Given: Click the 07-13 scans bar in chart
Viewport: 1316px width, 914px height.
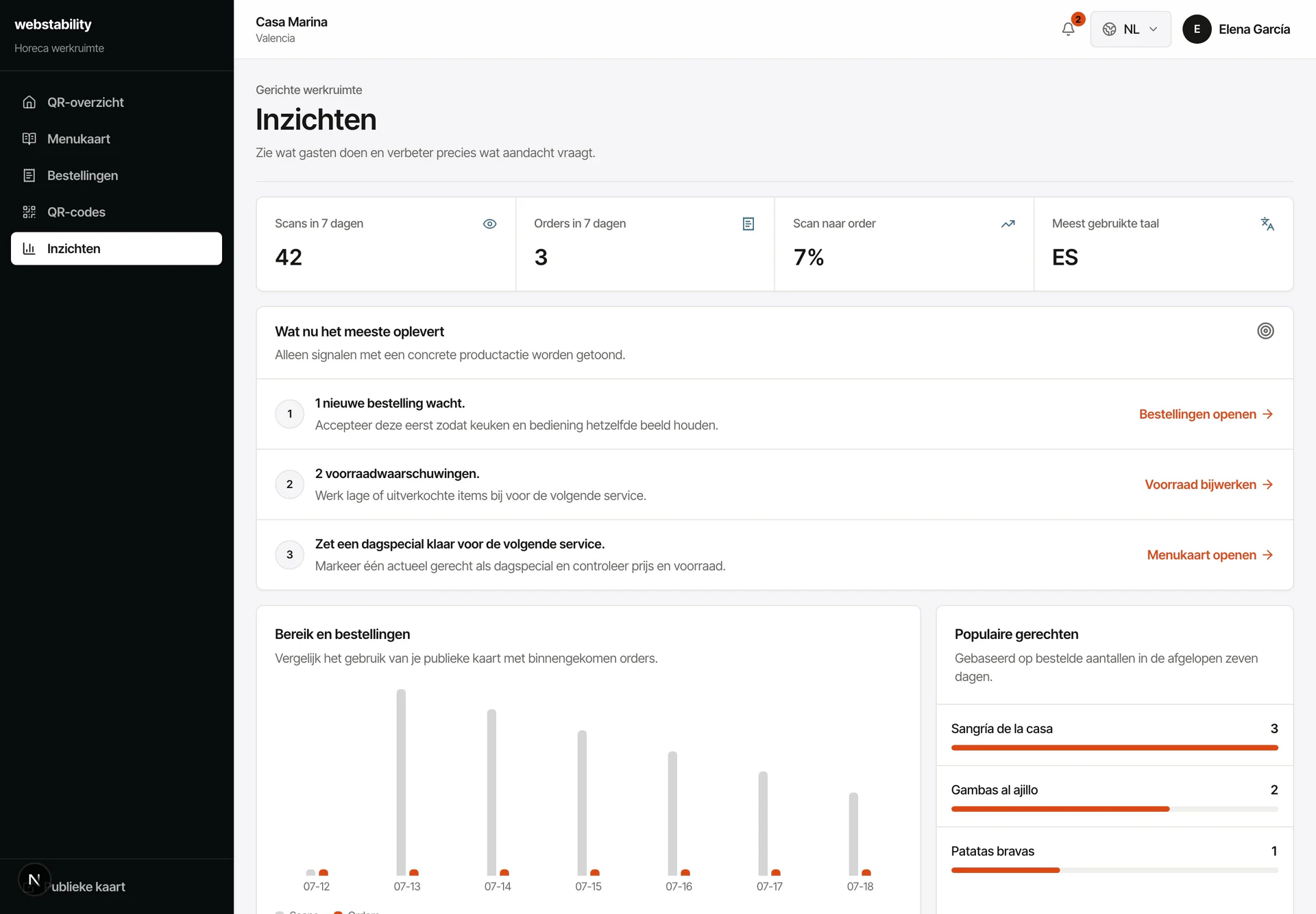Looking at the screenshot, I should click(x=401, y=782).
